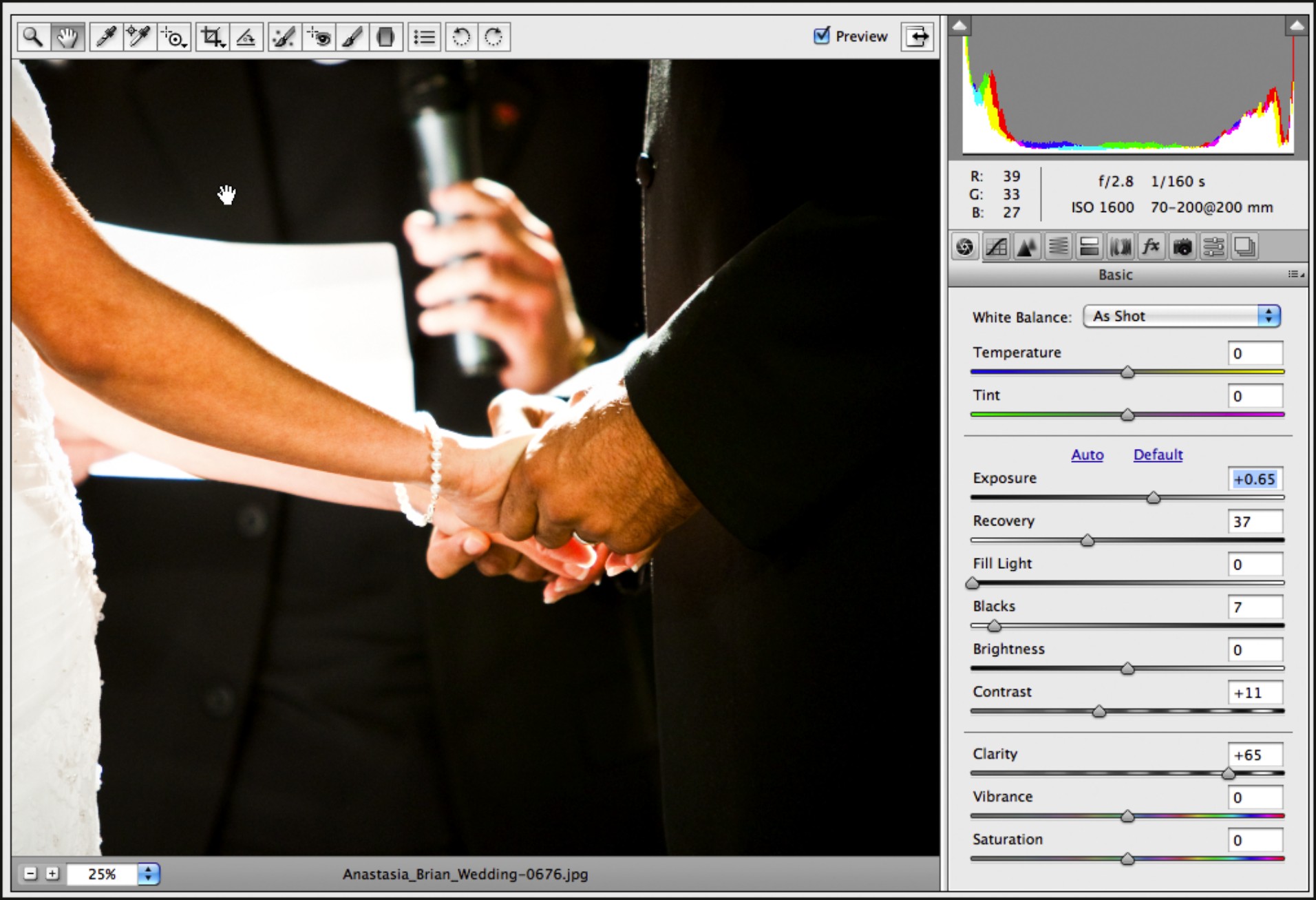
Task: Select the White Balance eyedropper tool
Action: (105, 36)
